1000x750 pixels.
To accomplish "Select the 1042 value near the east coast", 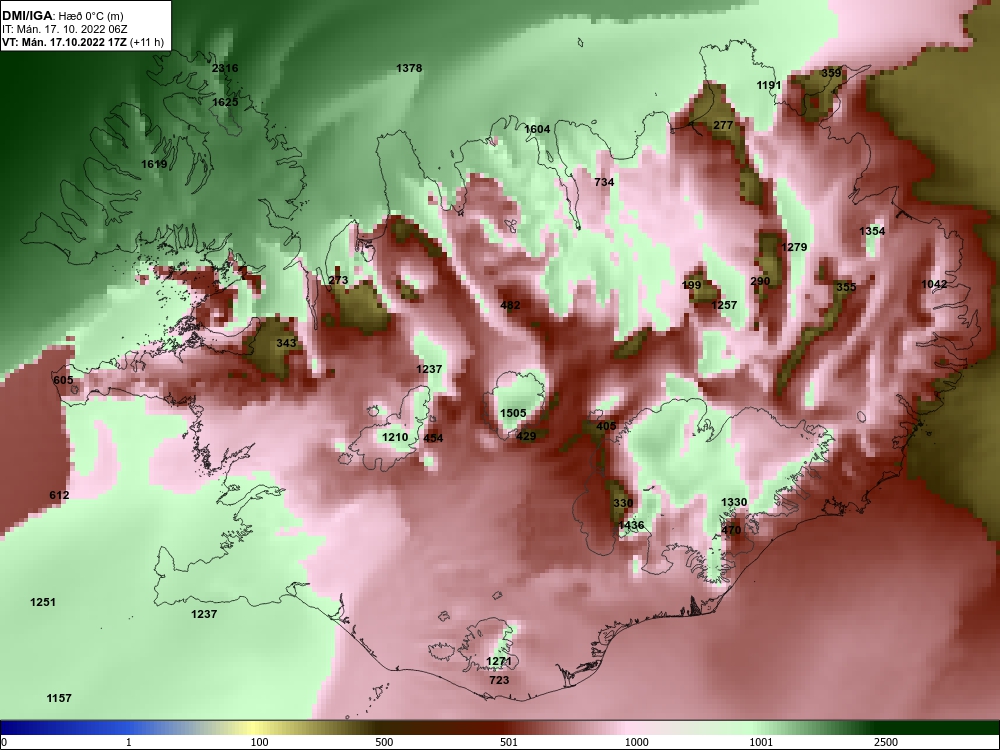I will [x=934, y=284].
